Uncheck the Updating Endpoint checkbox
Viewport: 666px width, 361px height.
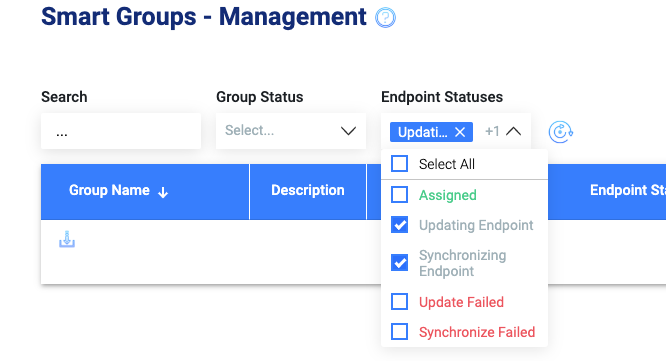tap(400, 225)
